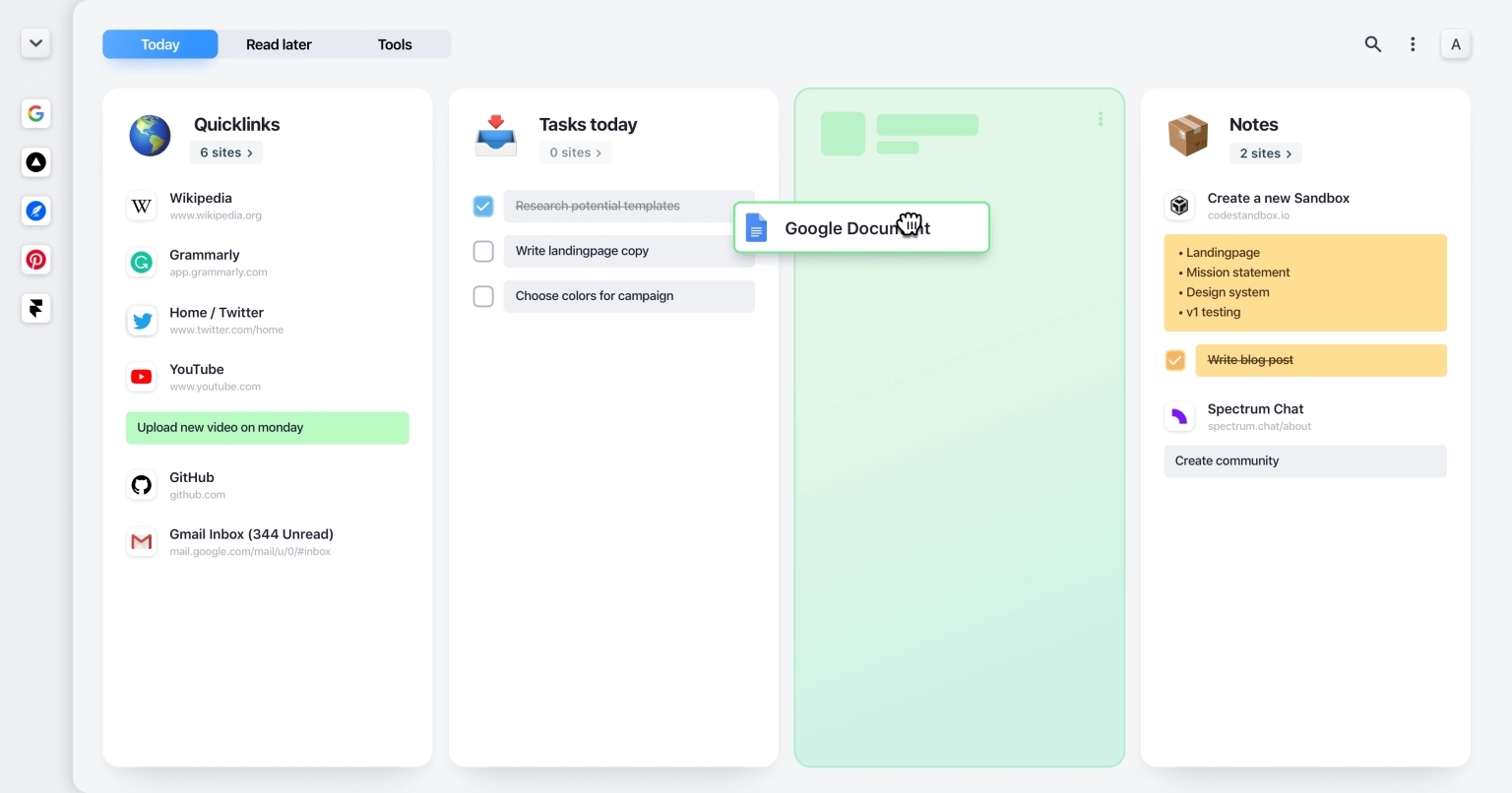Click the green Upload new video note

[267, 428]
